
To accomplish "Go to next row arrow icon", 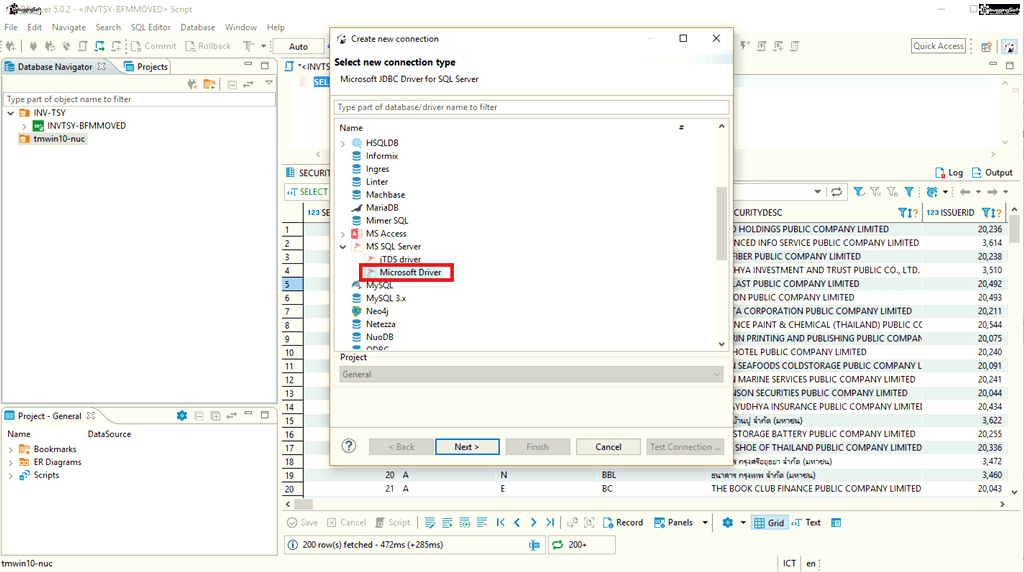I will tap(534, 522).
